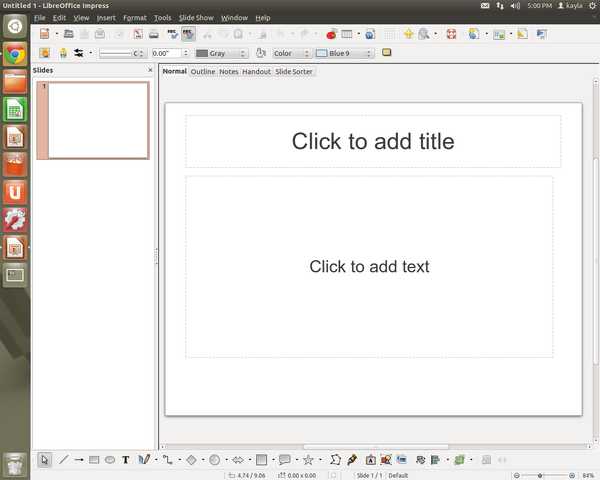Expand the New document dropdown arrow

click(x=57, y=34)
